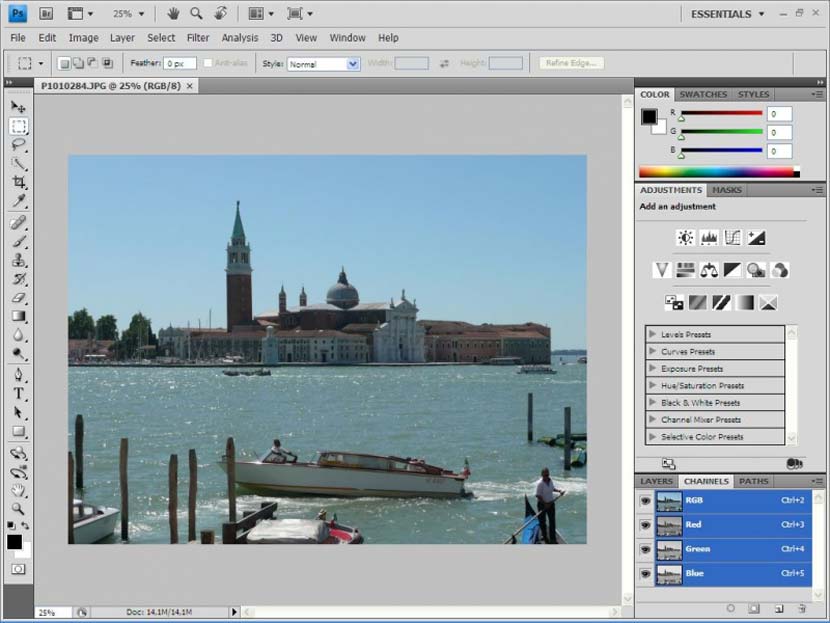Create a new channel in the Channels panel
Viewport: 830px width, 623px height.
coord(779,607)
